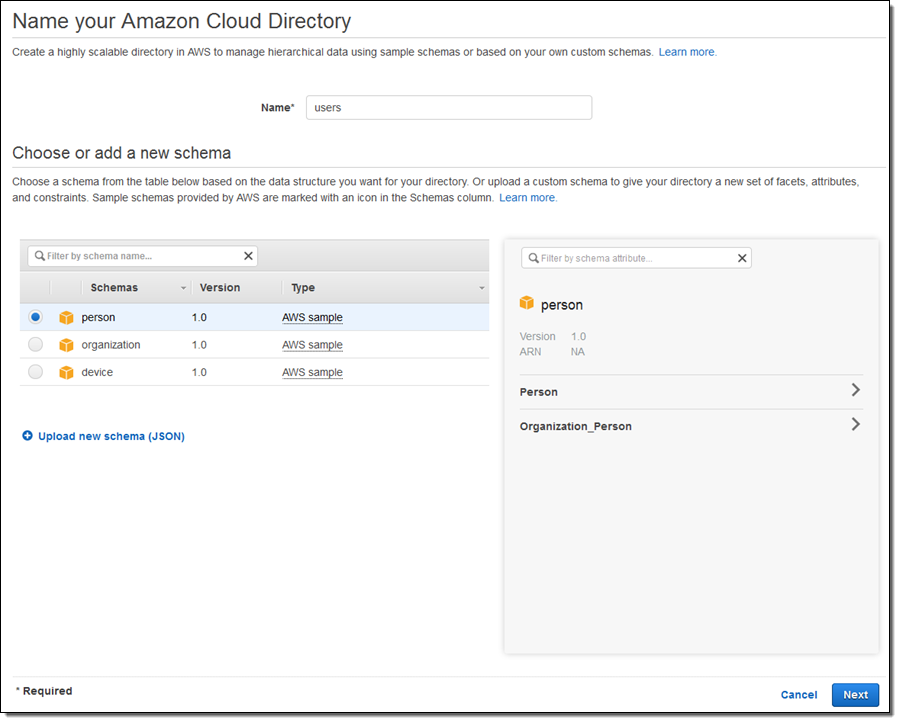Open Upload new schema (JSON) link
Image resolution: width=900 pixels, height=723 pixels.
[111, 436]
